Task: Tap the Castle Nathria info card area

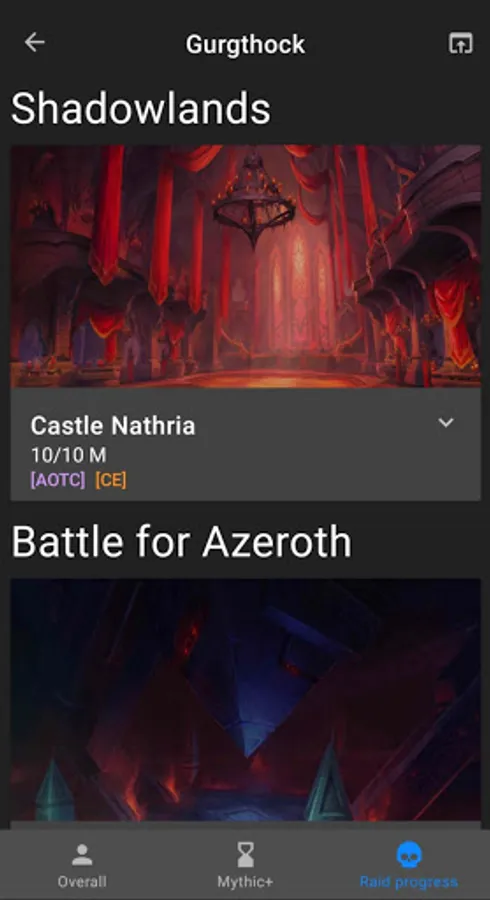Action: pos(246,444)
